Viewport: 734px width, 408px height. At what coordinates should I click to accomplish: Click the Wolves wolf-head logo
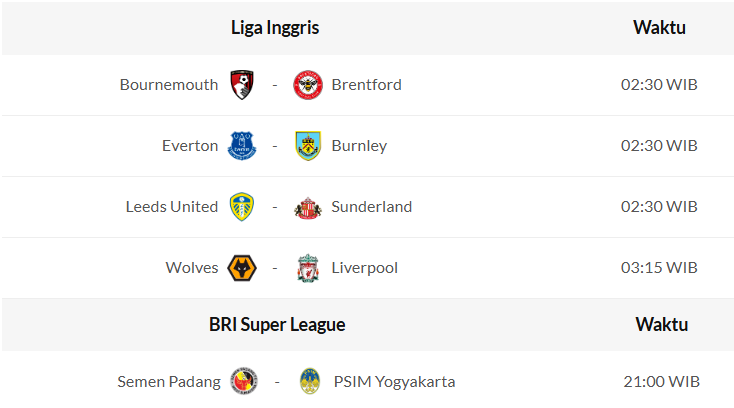pyautogui.click(x=242, y=268)
